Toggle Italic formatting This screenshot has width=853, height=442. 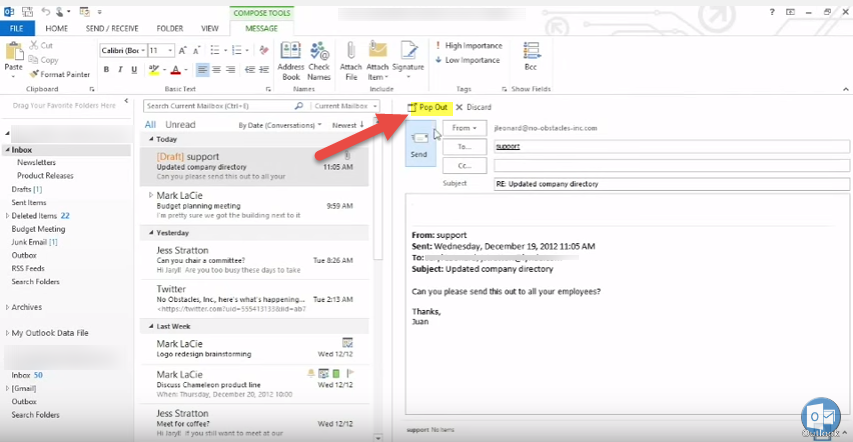coord(121,69)
